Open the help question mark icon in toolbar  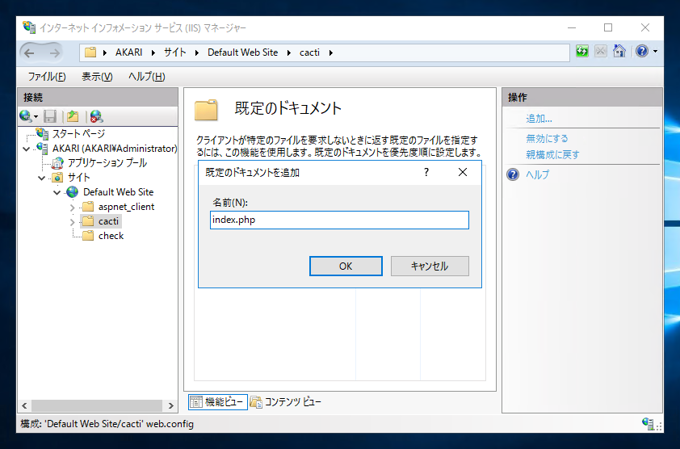click(x=642, y=52)
